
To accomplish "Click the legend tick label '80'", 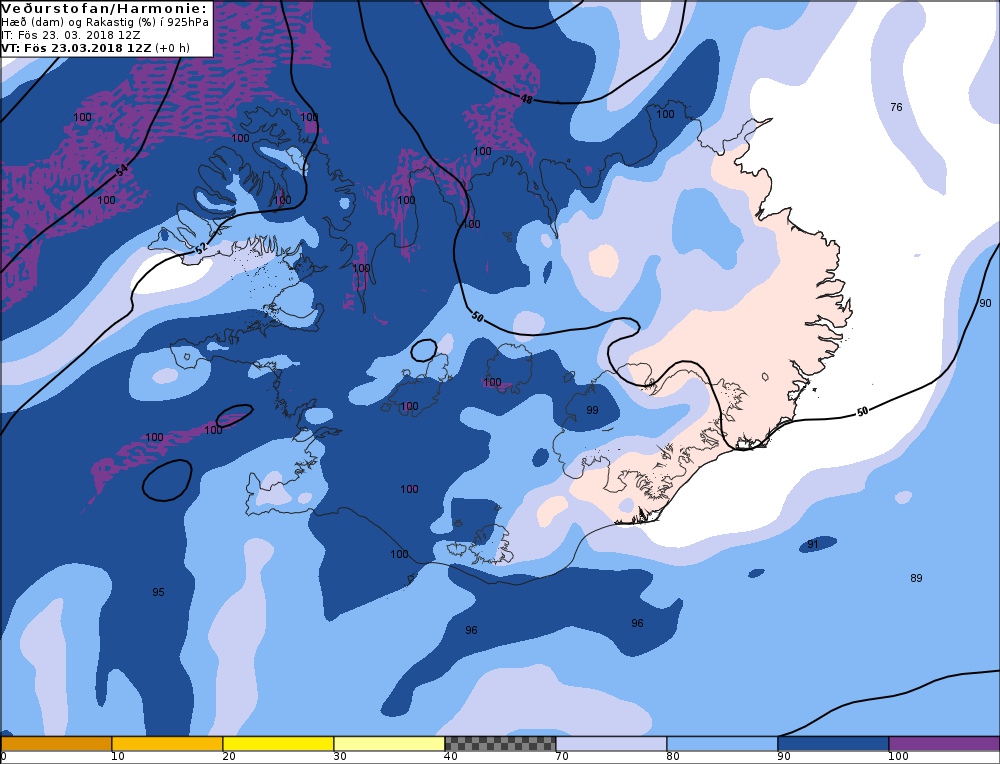I will [x=672, y=757].
